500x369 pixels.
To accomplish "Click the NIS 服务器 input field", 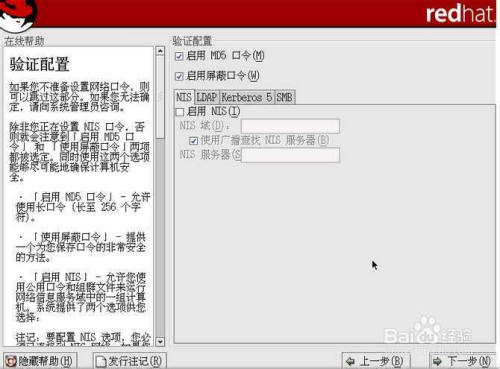I will pyautogui.click(x=290, y=155).
